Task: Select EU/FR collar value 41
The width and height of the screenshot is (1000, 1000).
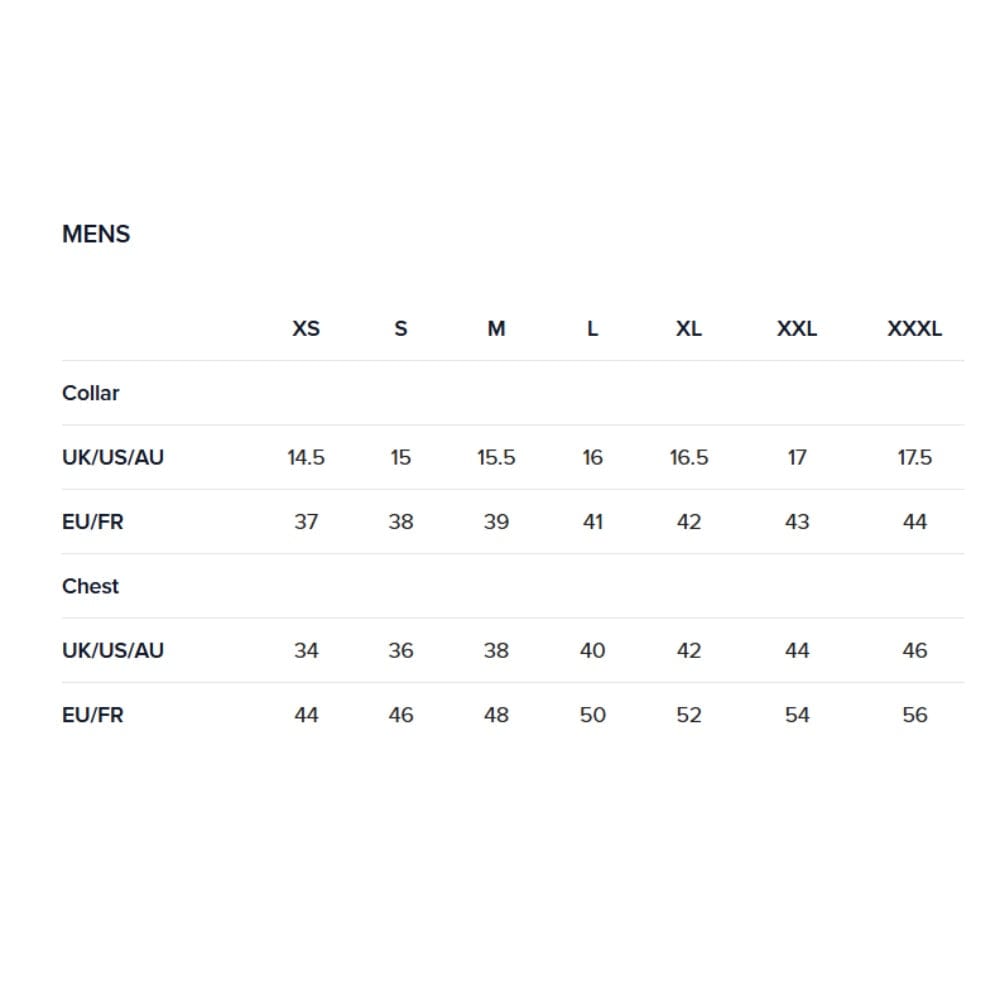Action: click(592, 522)
